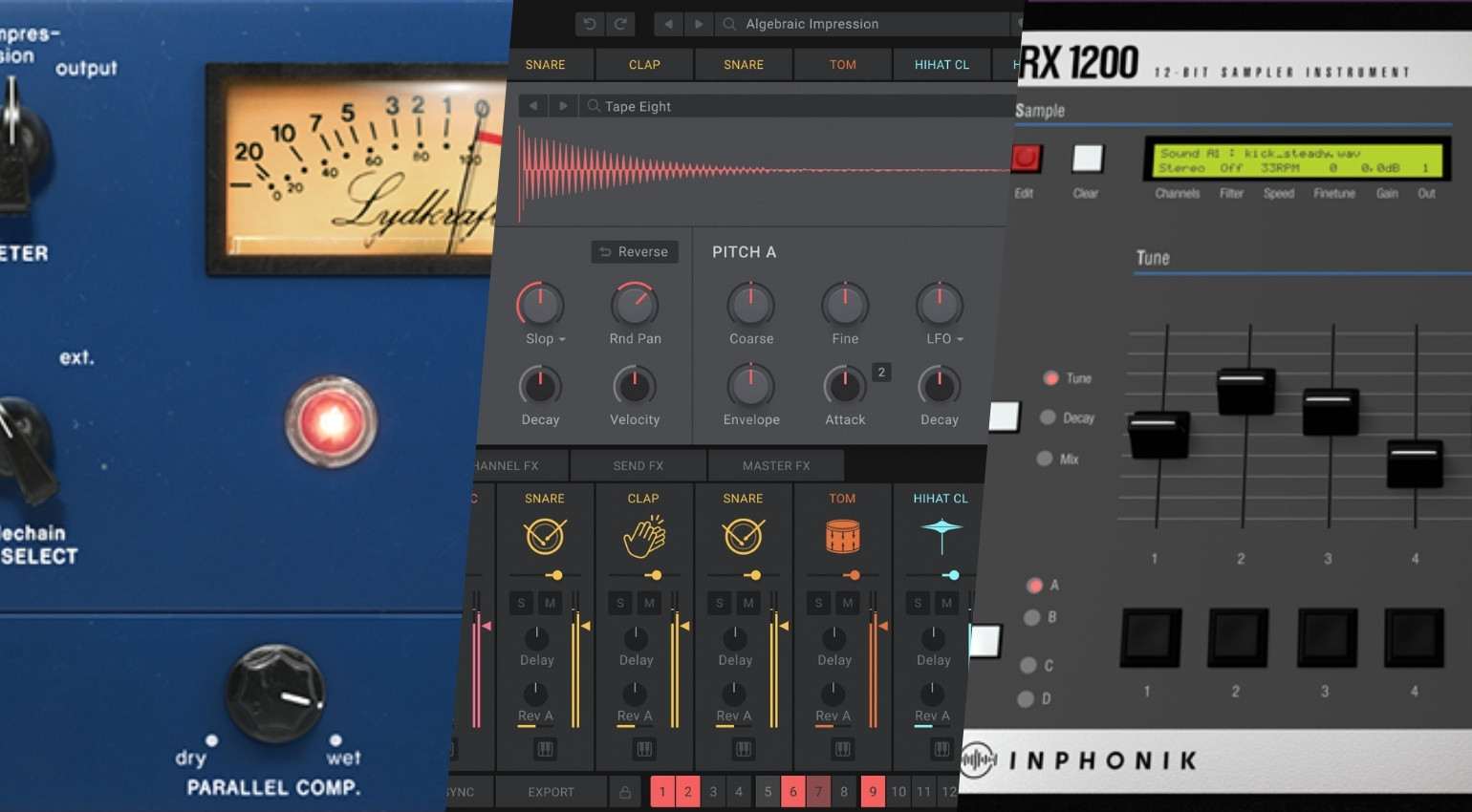1472x812 pixels.
Task: Click the lock icon next to EXPORT
Action: click(625, 792)
